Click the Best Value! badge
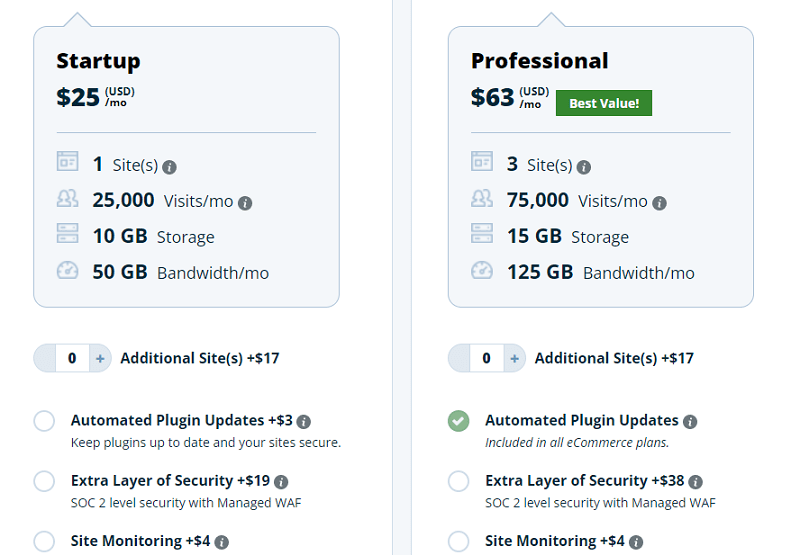This screenshot has width=800, height=555. tap(604, 103)
